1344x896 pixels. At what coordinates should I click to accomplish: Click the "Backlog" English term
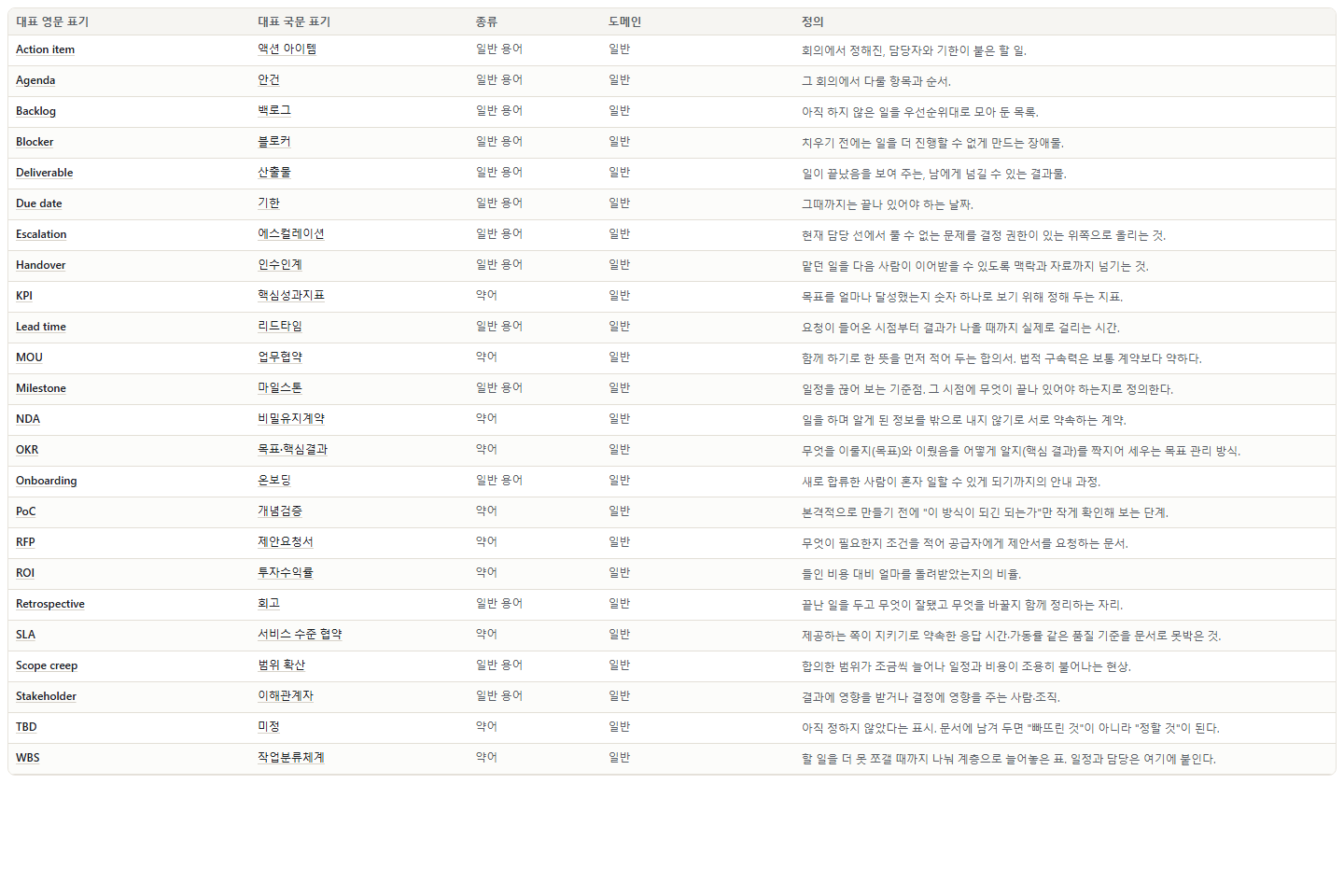(35, 111)
